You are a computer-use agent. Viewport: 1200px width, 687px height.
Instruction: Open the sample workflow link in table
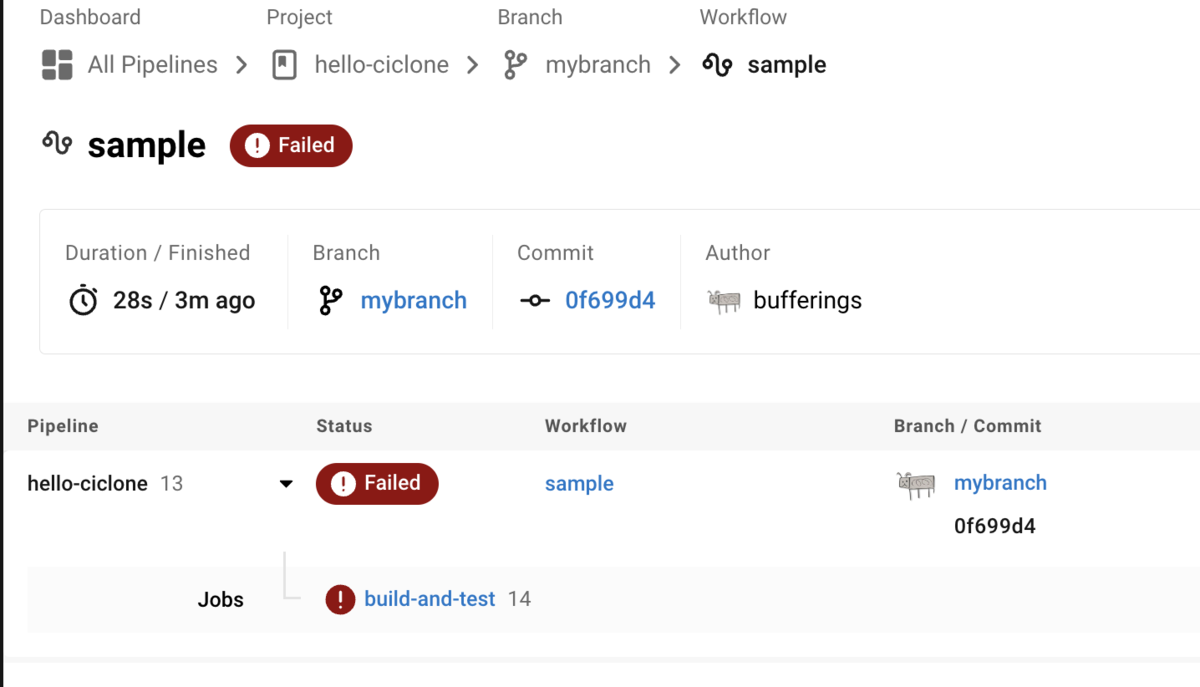pos(579,484)
